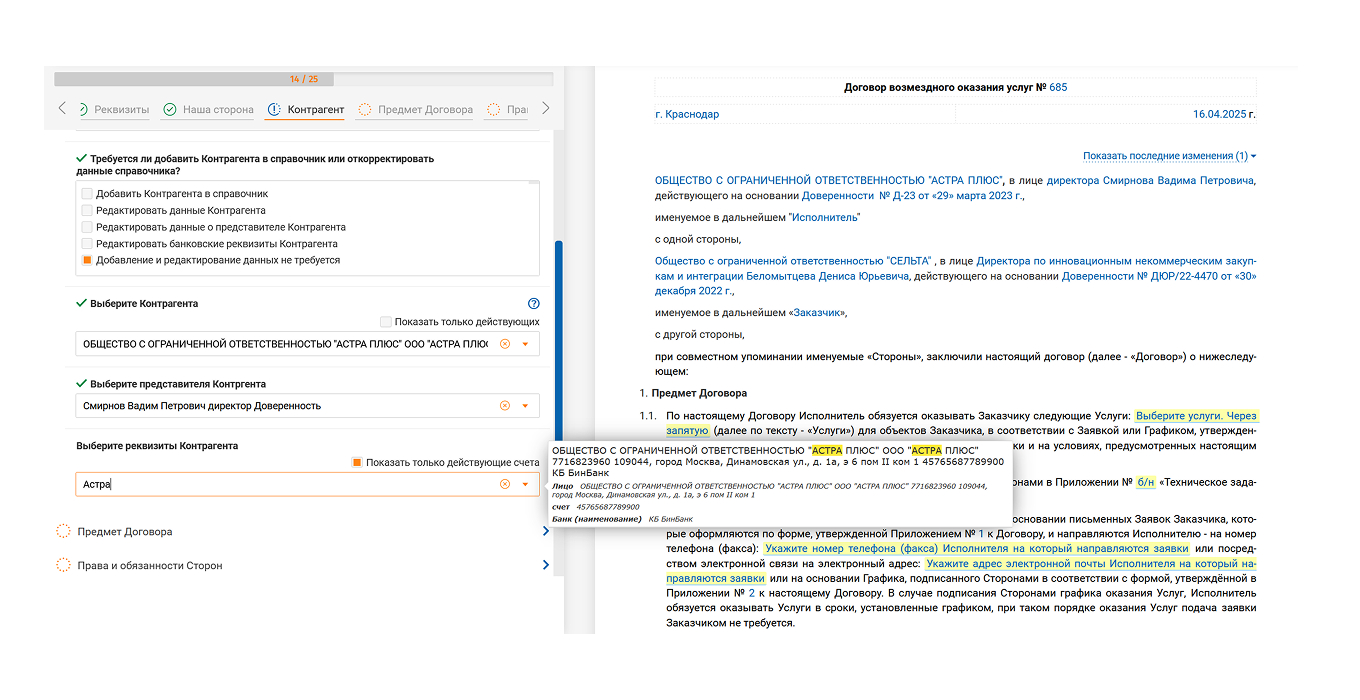Open the Контрагент dropdown arrow
This screenshot has width=1360, height=700.
tap(525, 345)
